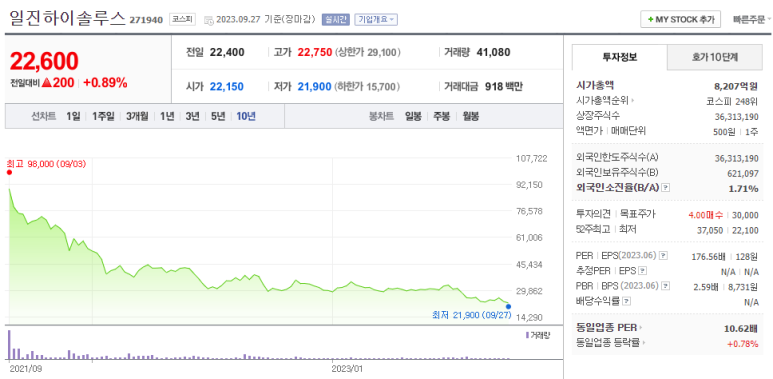Click the stock name 일진하이솔루스
The image size is (773, 379).
tap(68, 18)
